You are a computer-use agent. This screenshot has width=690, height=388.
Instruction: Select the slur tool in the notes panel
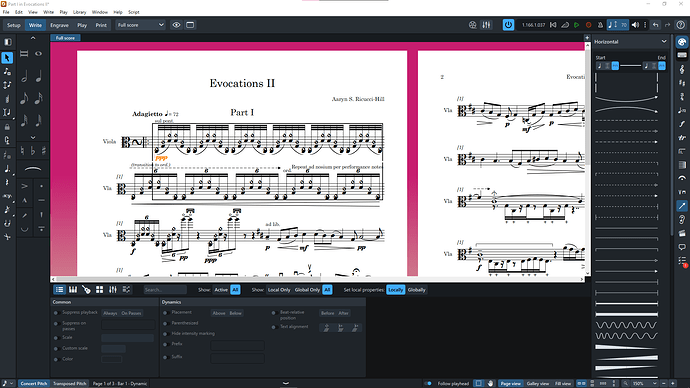tap(33, 168)
